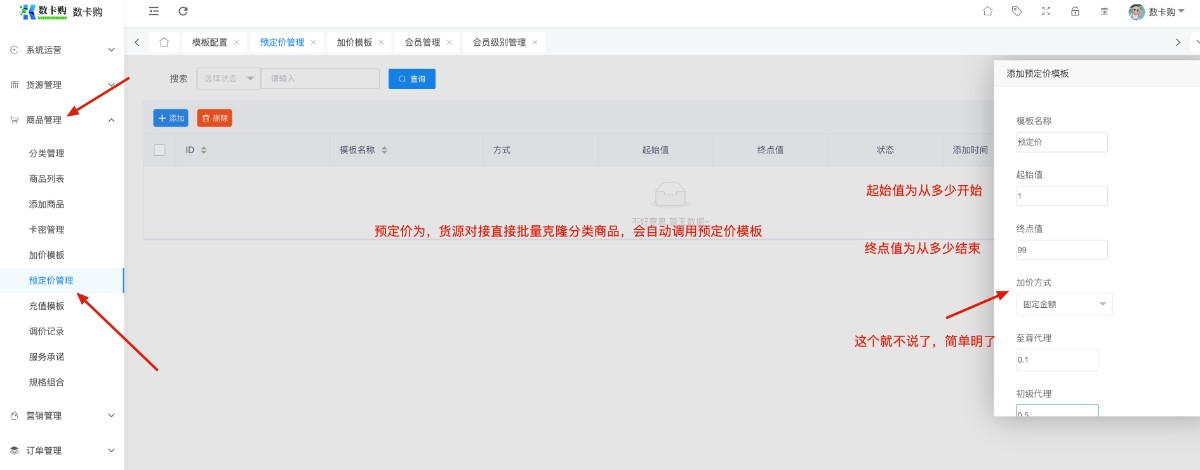Click the tag icon in the header
The height and width of the screenshot is (470, 1200).
pyautogui.click(x=1017, y=12)
